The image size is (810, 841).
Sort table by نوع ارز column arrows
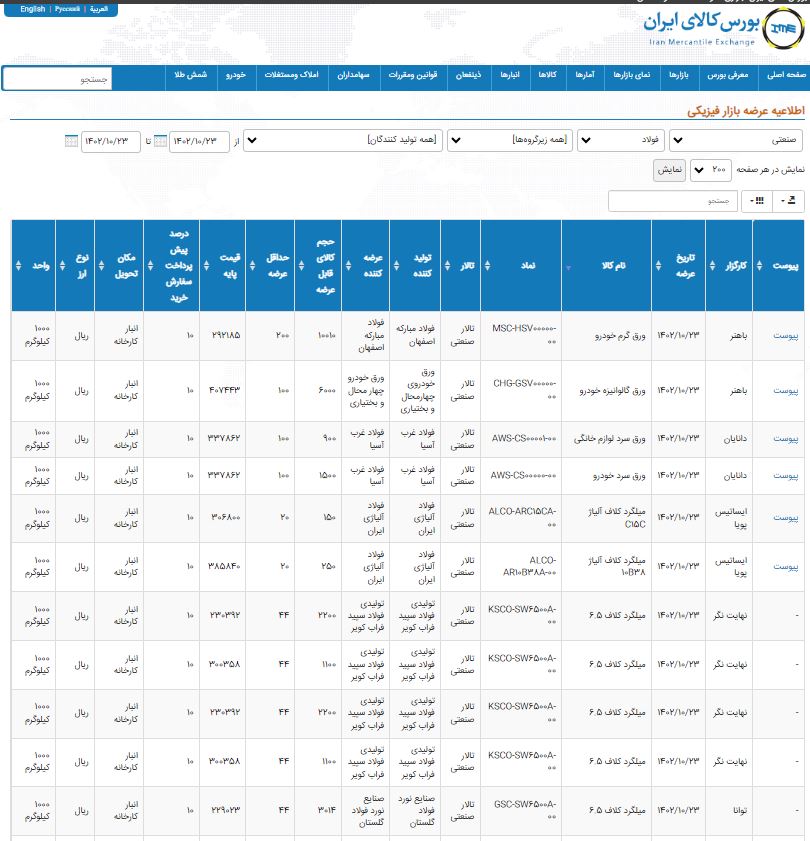pos(62,265)
